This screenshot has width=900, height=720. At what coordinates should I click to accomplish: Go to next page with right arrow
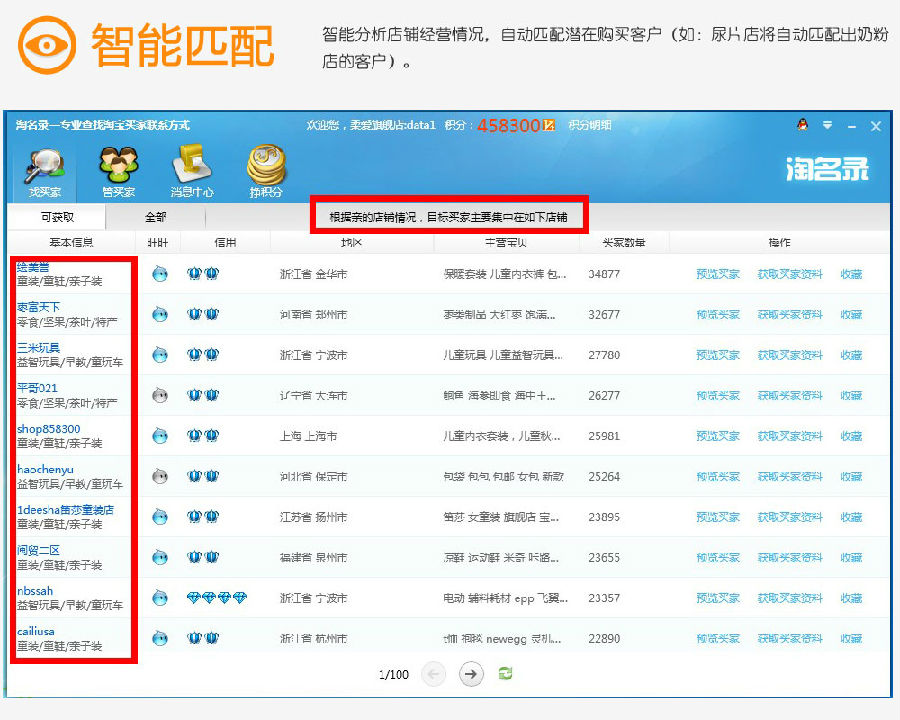[471, 674]
